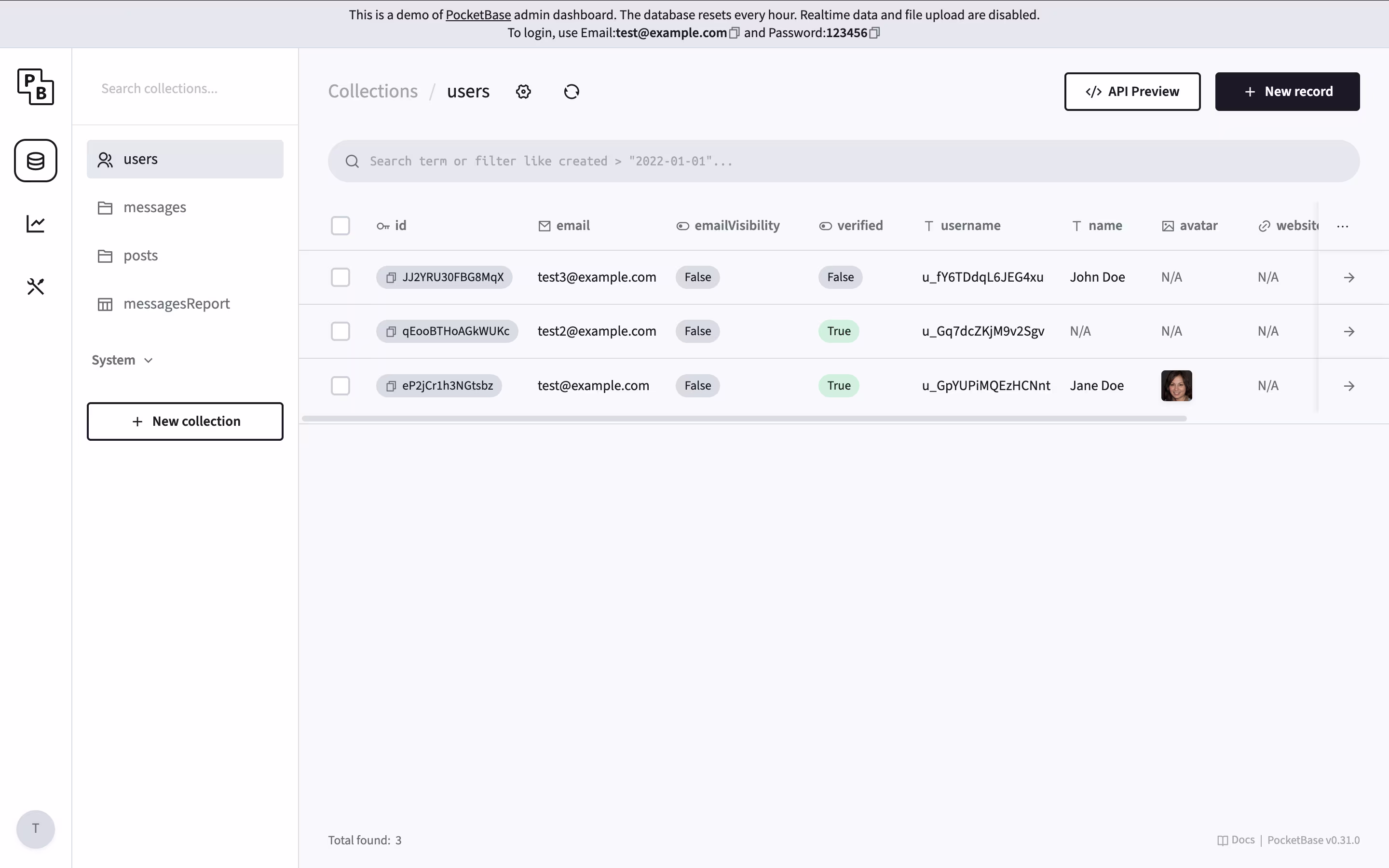This screenshot has width=1389, height=868.
Task: Toggle the select-all records checkbox
Action: (x=340, y=226)
